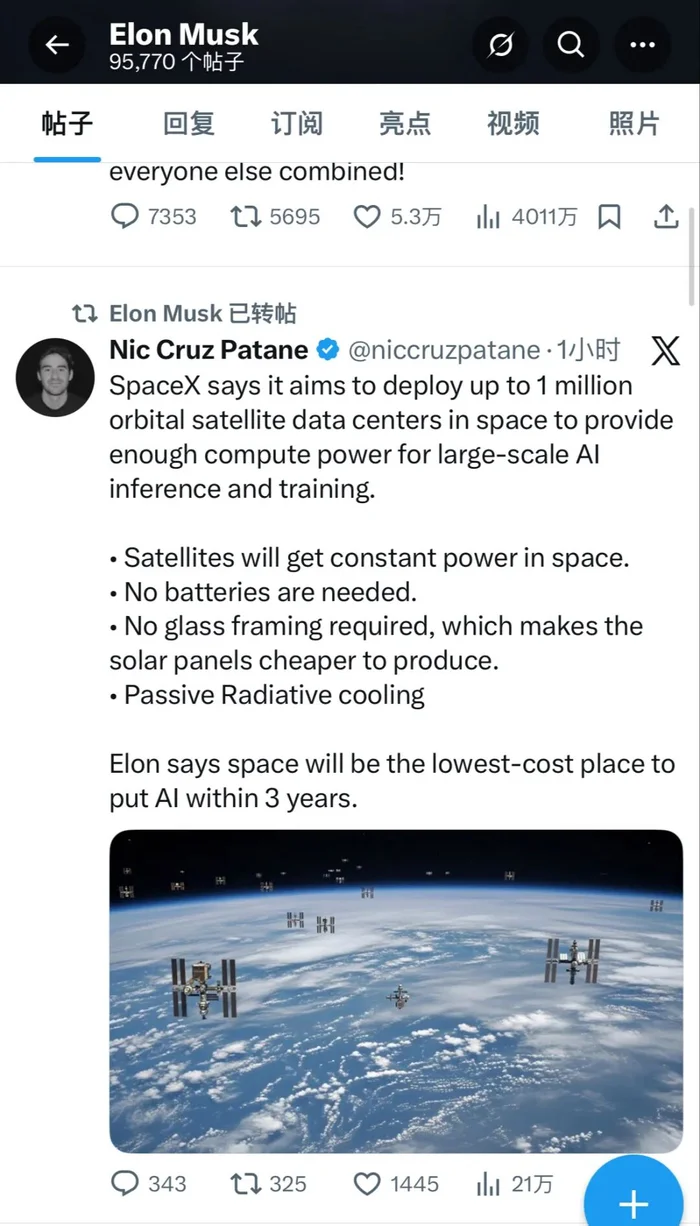Tap Nic Cruz Patane's profile avatar

[56, 377]
